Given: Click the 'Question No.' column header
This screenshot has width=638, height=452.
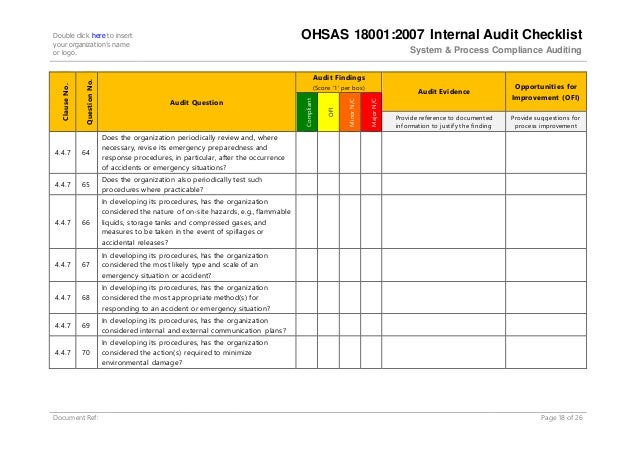Looking at the screenshot, I should 87,102.
